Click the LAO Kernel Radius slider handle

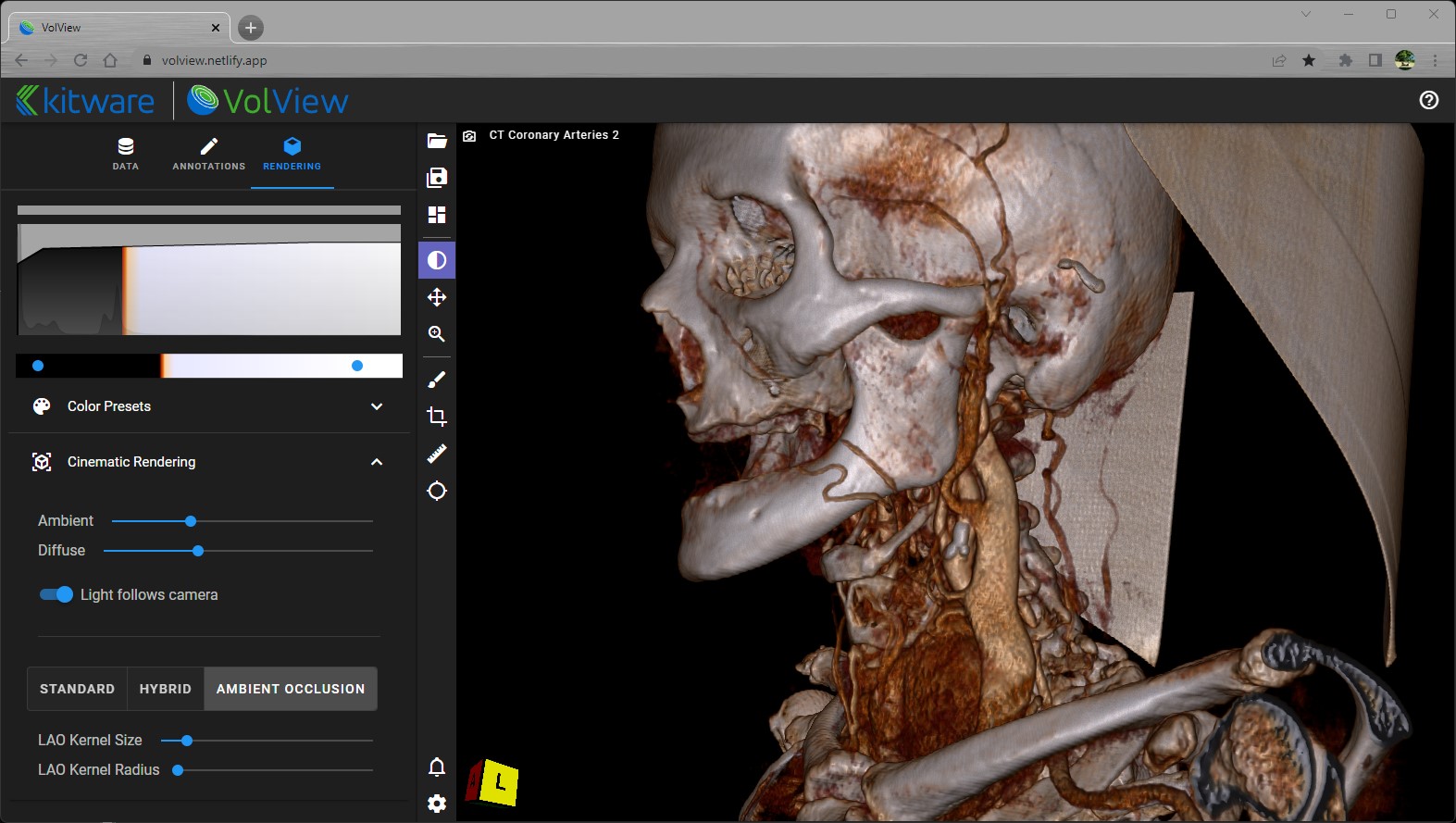[178, 770]
